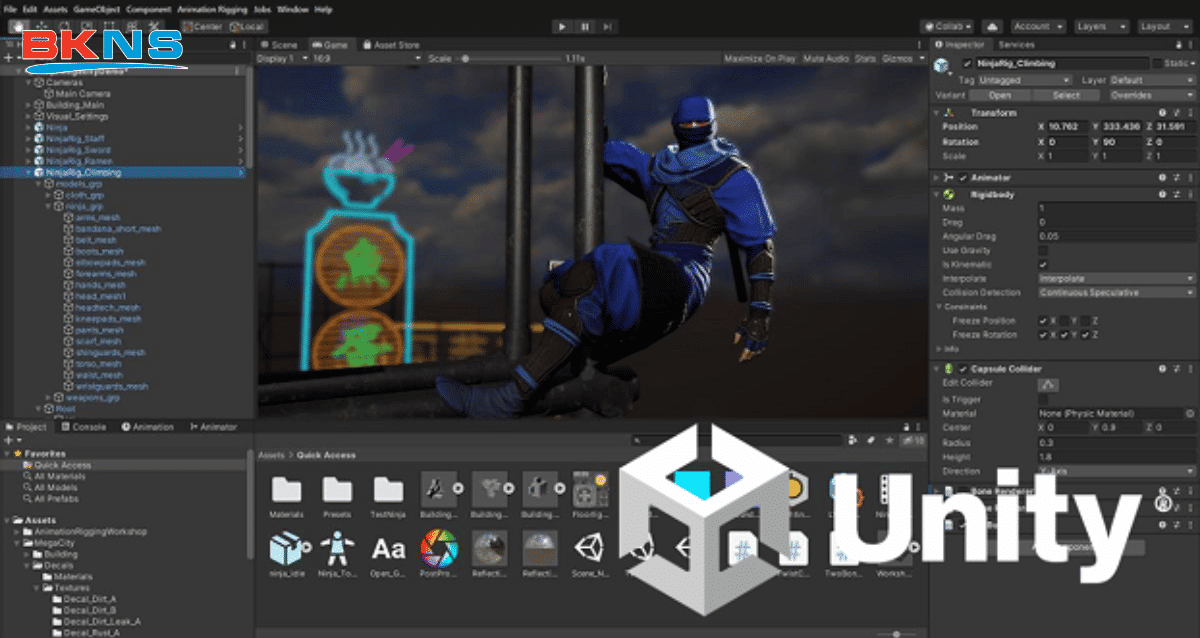Collapse the Transform component foldout

pos(936,113)
